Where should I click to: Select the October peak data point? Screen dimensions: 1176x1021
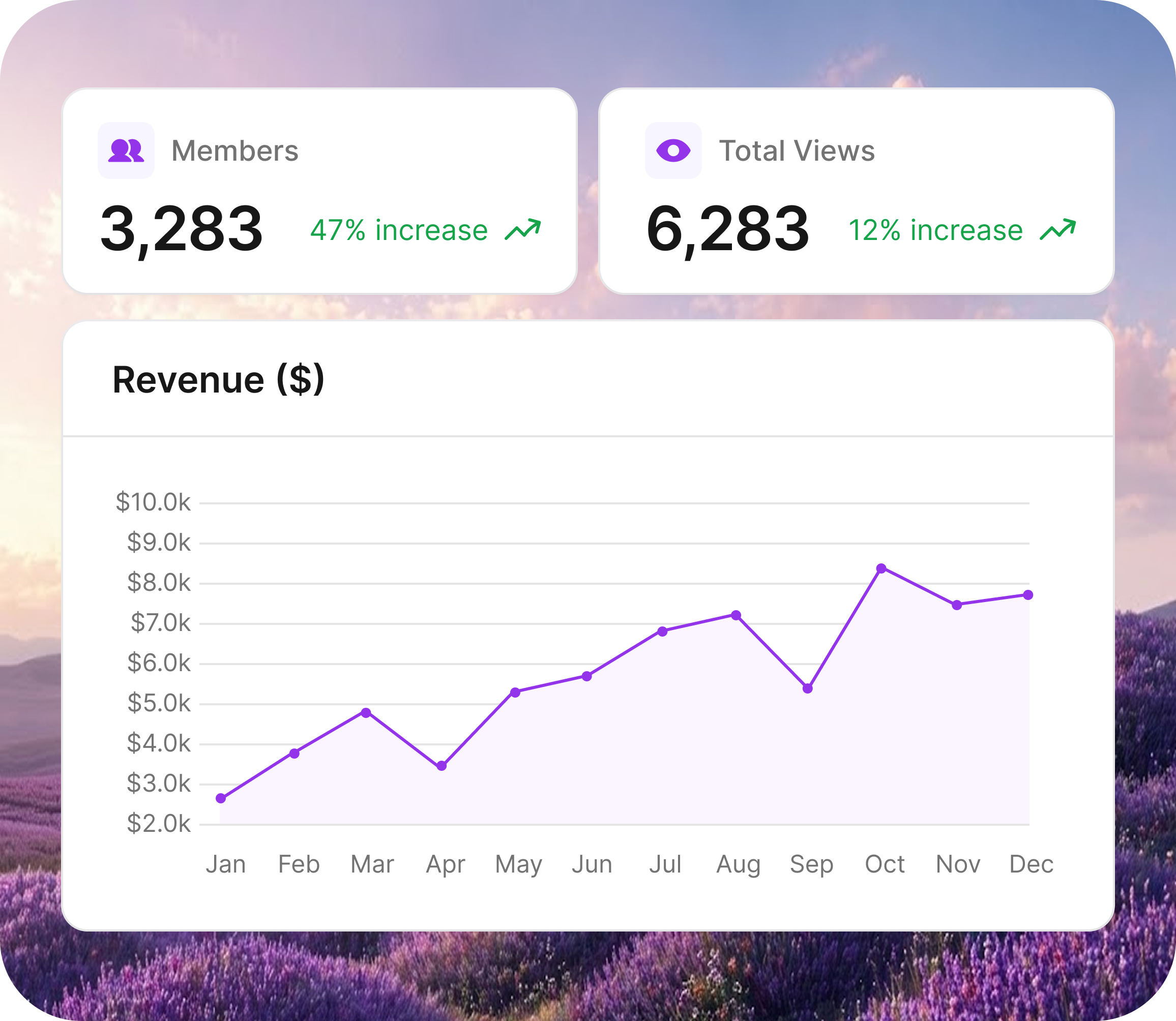click(881, 568)
